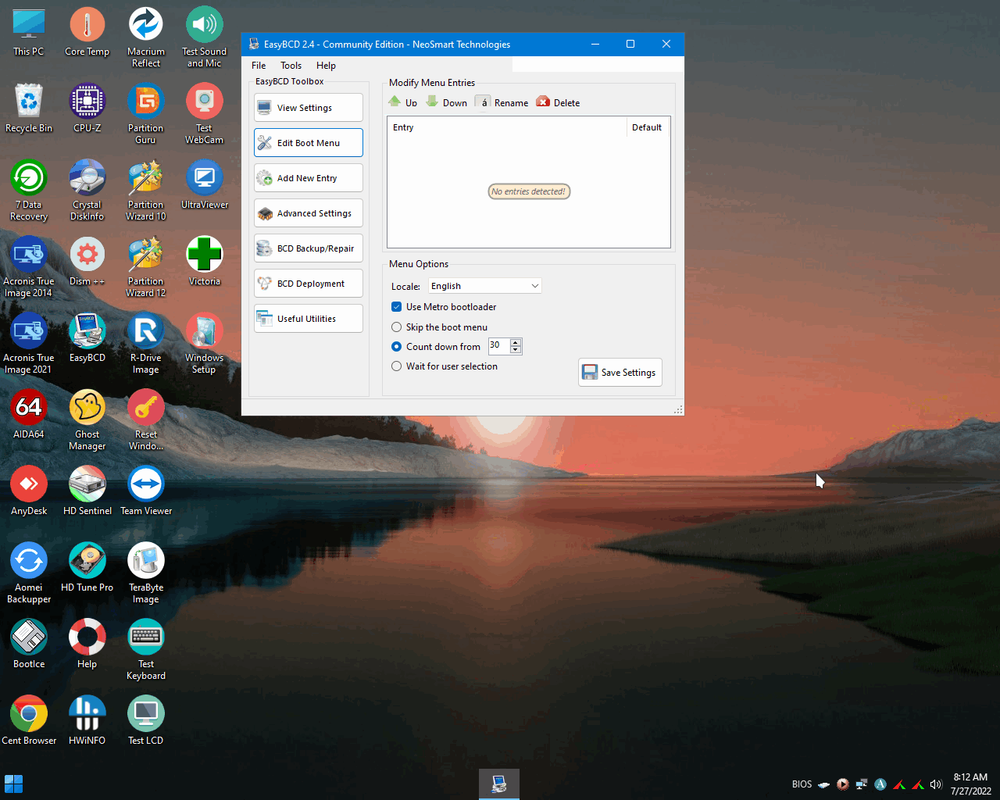Select Windows Setup desktop icon
The image size is (1000, 800).
[x=204, y=344]
